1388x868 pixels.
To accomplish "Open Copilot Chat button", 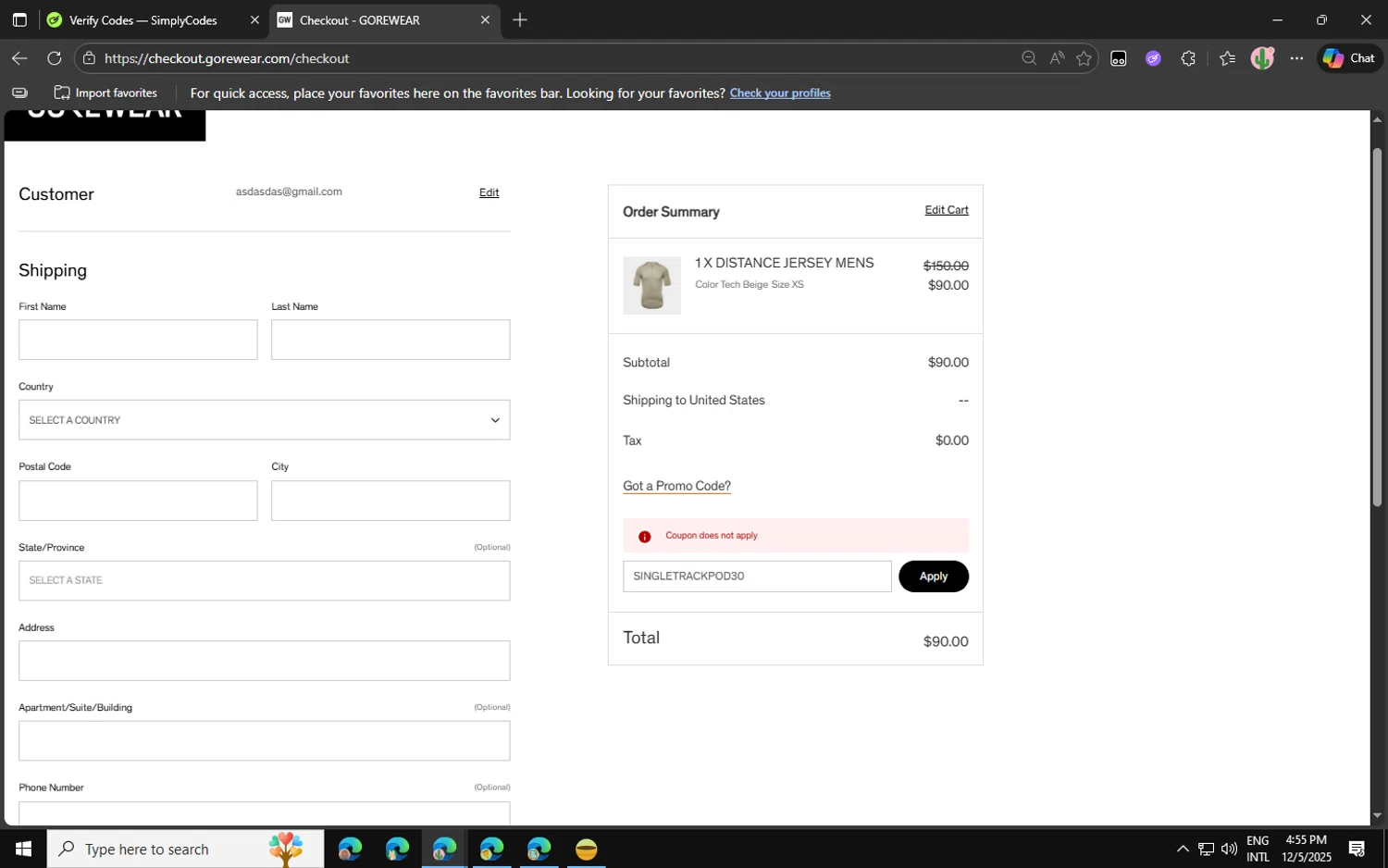I will pos(1349,58).
